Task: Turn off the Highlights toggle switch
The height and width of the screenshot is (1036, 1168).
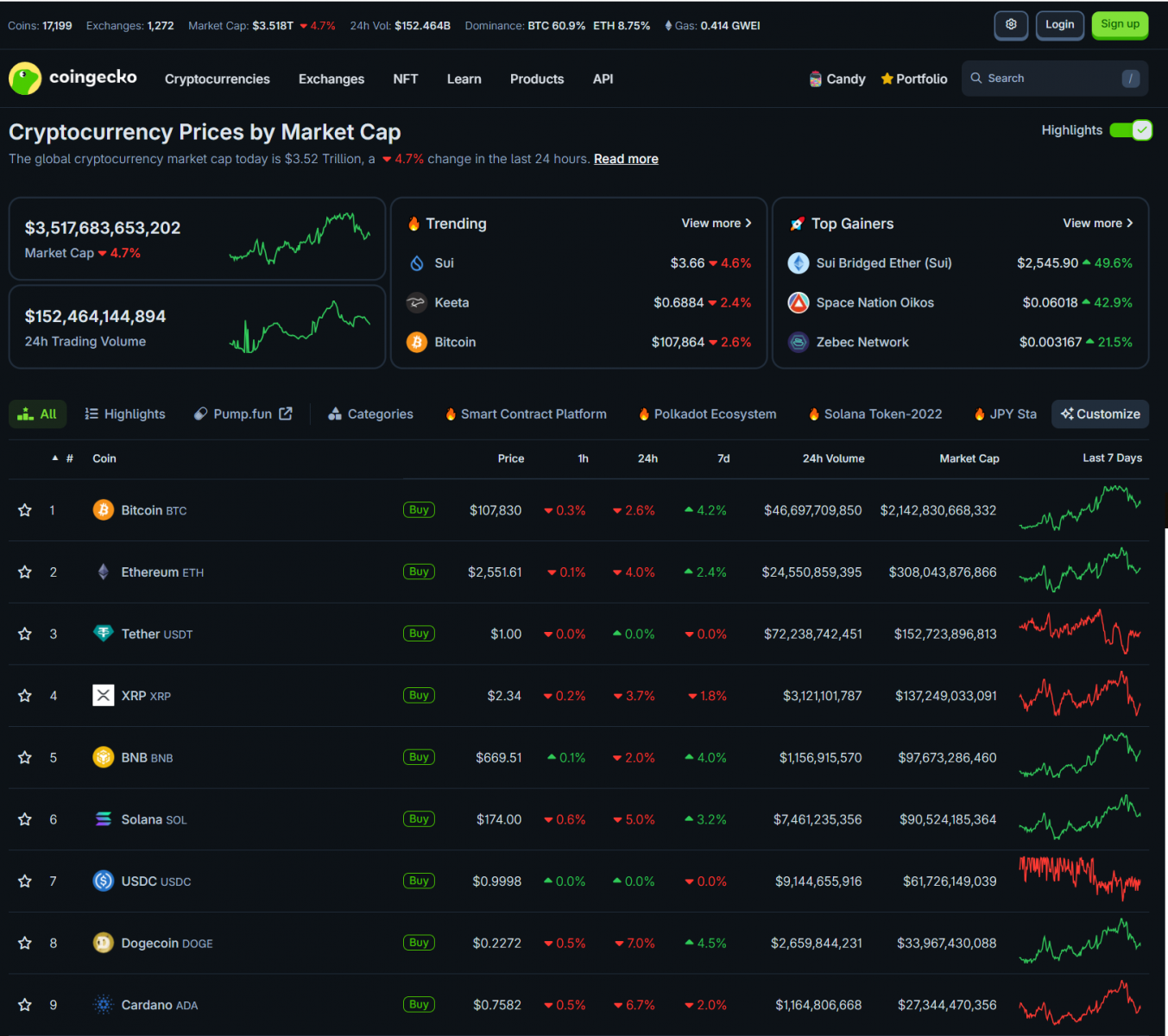Action: click(x=1131, y=130)
